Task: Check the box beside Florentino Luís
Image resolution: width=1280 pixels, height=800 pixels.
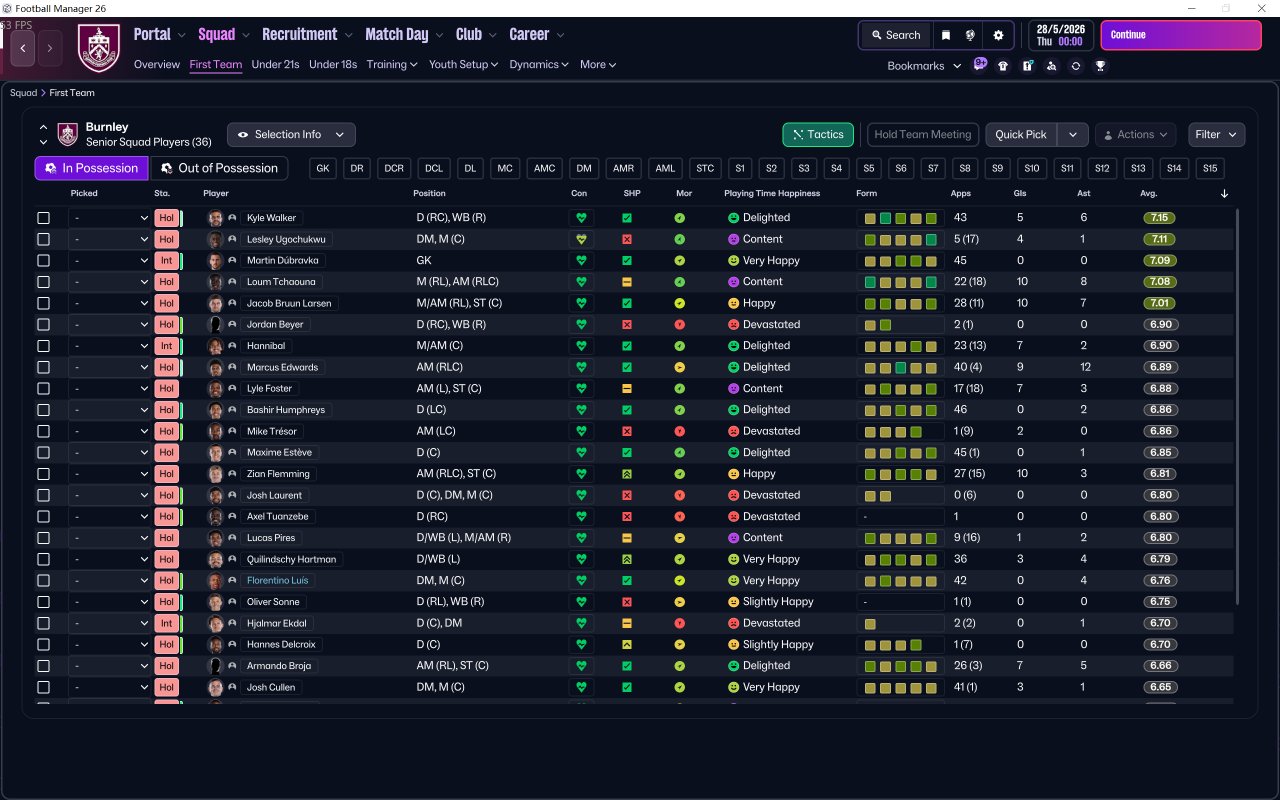Action: [x=43, y=580]
